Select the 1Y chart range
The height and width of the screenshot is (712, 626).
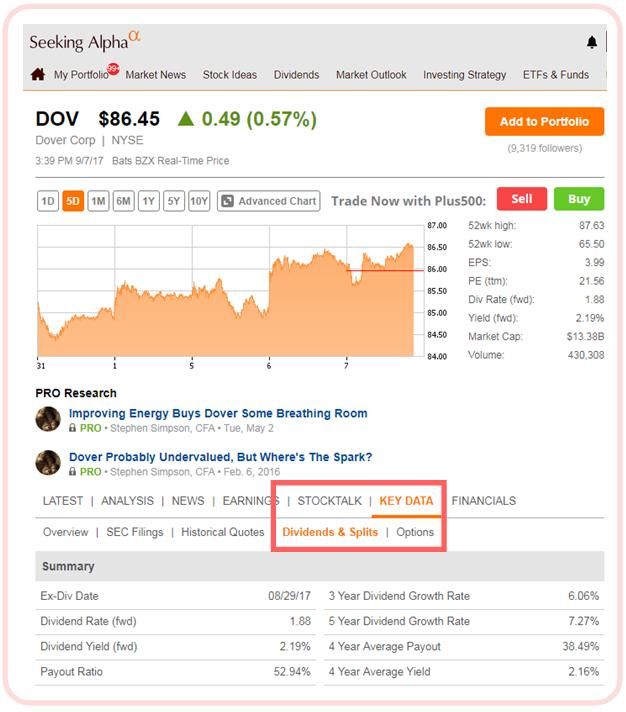tap(148, 201)
